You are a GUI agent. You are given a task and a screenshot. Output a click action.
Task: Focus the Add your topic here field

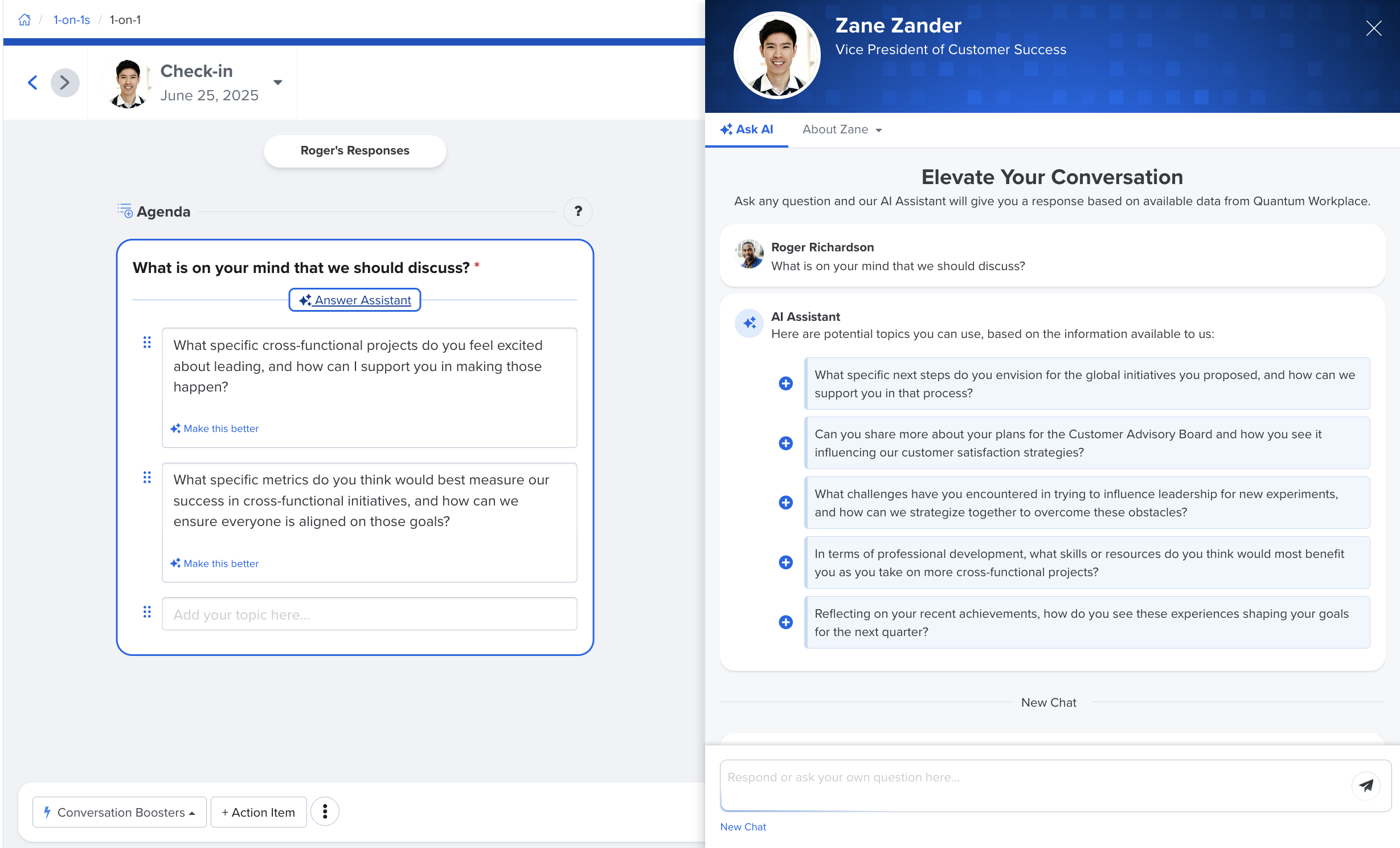tap(369, 614)
